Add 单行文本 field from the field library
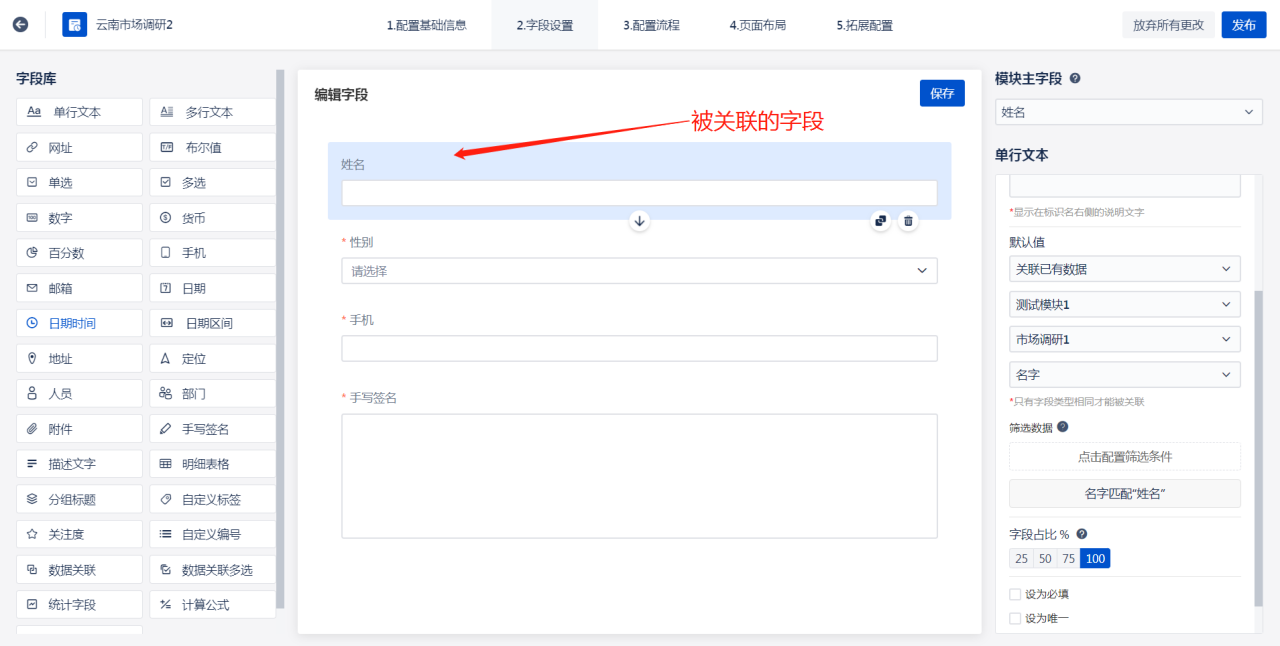The height and width of the screenshot is (646, 1280). [x=80, y=113]
